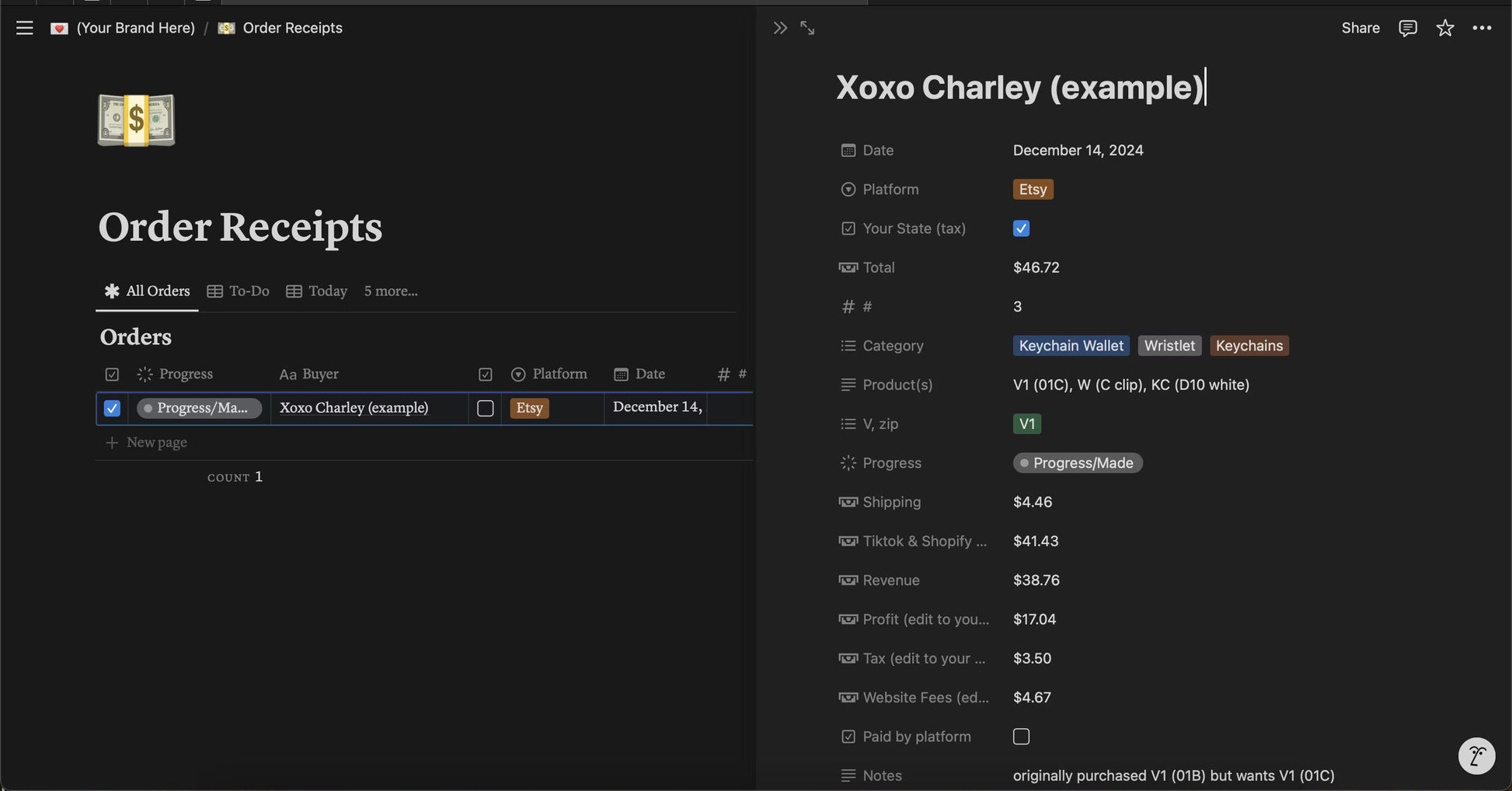The height and width of the screenshot is (791, 1512).
Task: Open the Progress/Made status dropdown
Action: point(1077,463)
